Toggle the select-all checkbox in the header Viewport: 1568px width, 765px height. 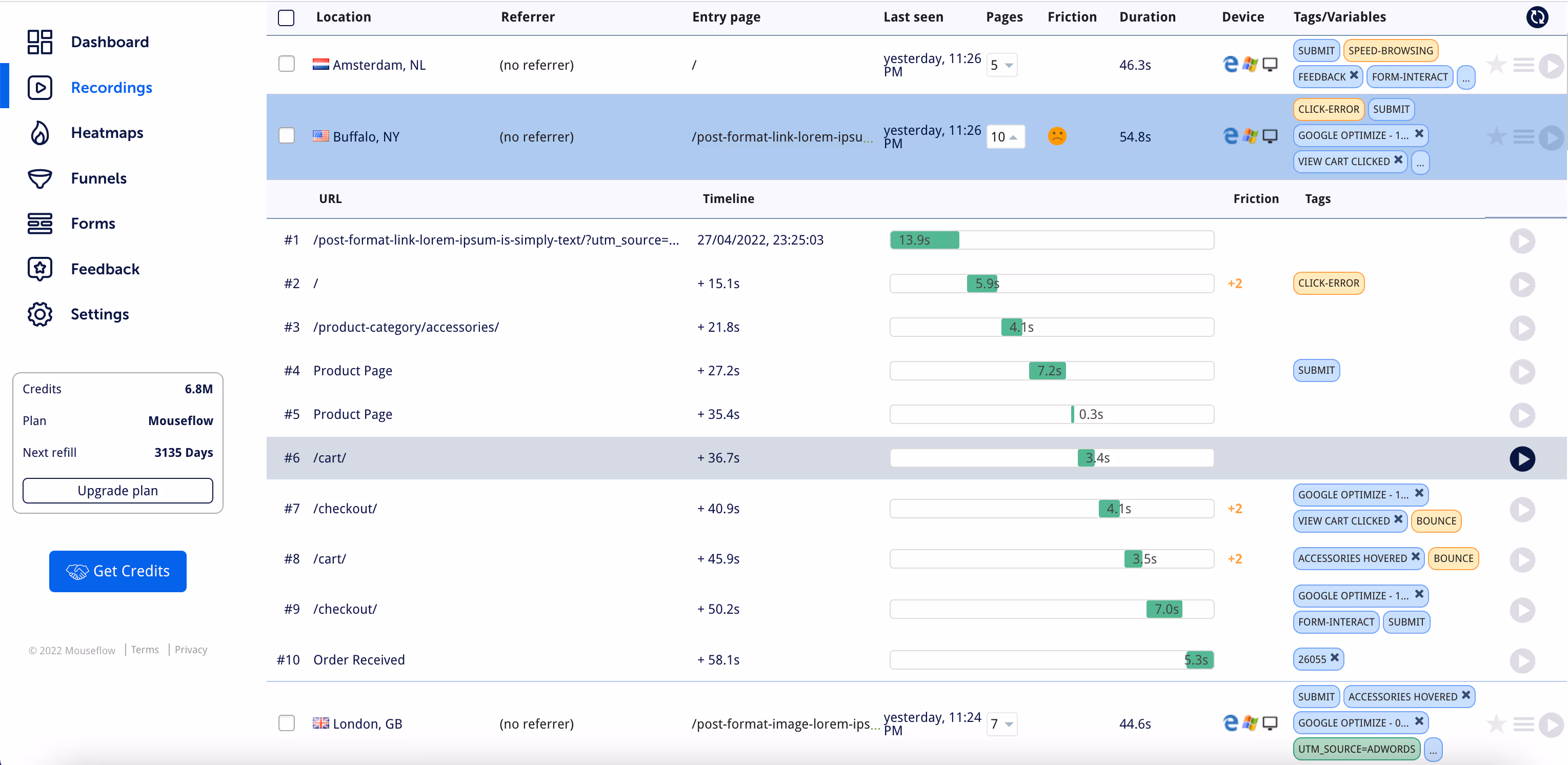click(286, 17)
